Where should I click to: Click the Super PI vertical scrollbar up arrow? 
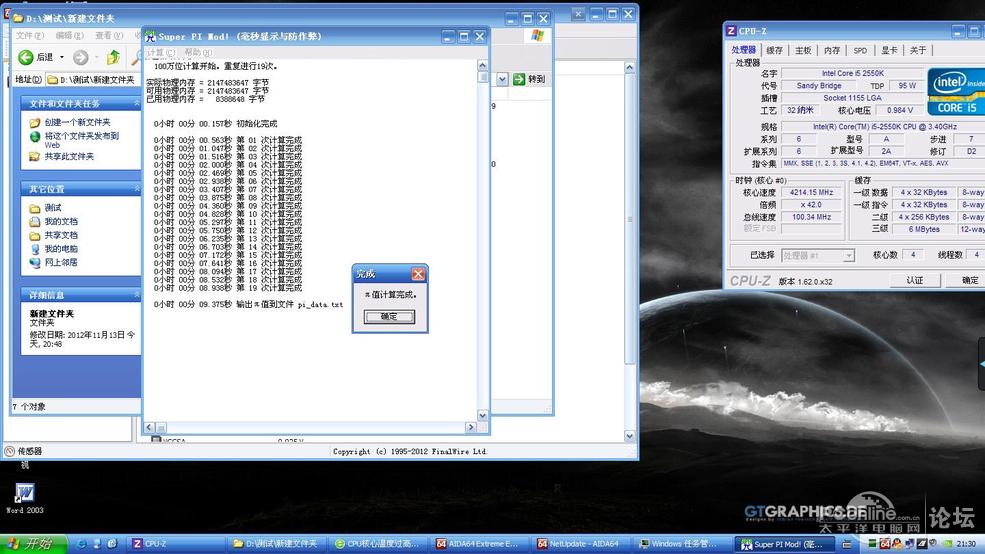click(x=482, y=65)
